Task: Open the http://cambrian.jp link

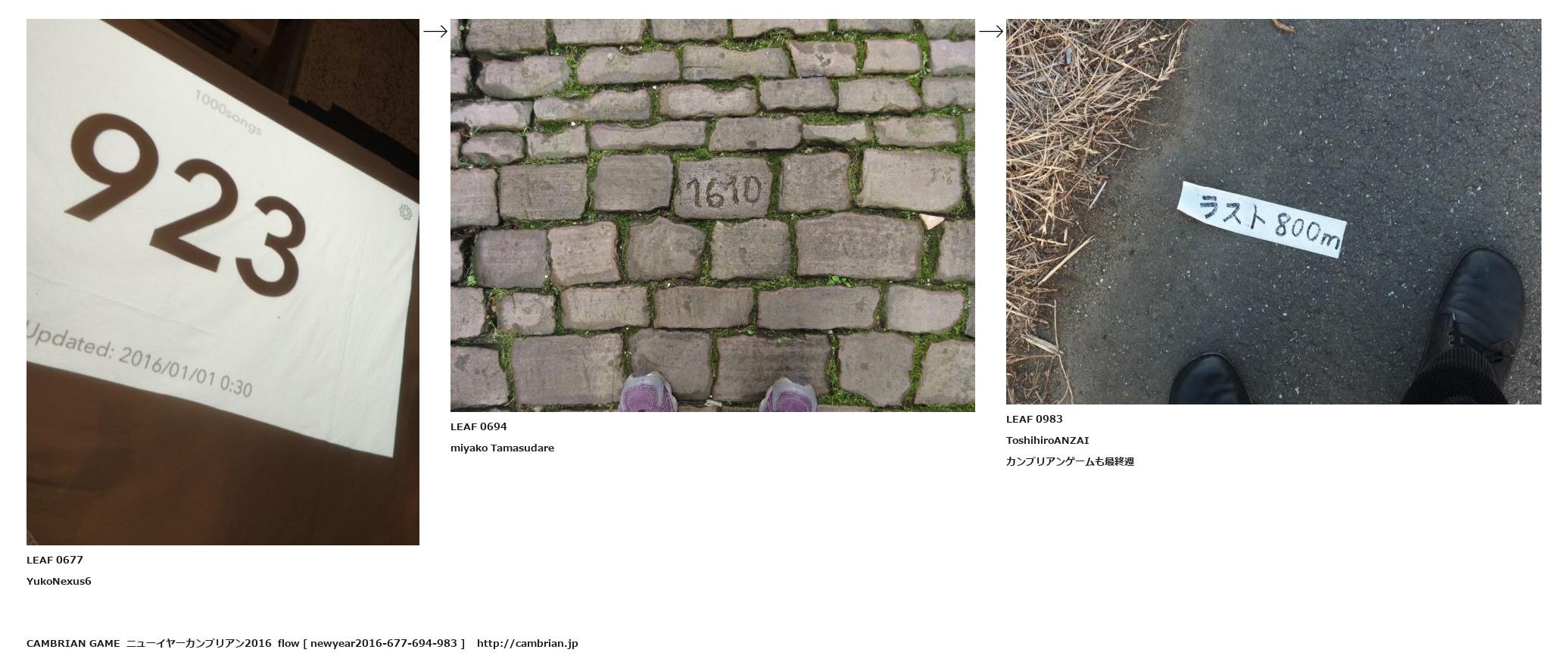Action: [x=527, y=643]
